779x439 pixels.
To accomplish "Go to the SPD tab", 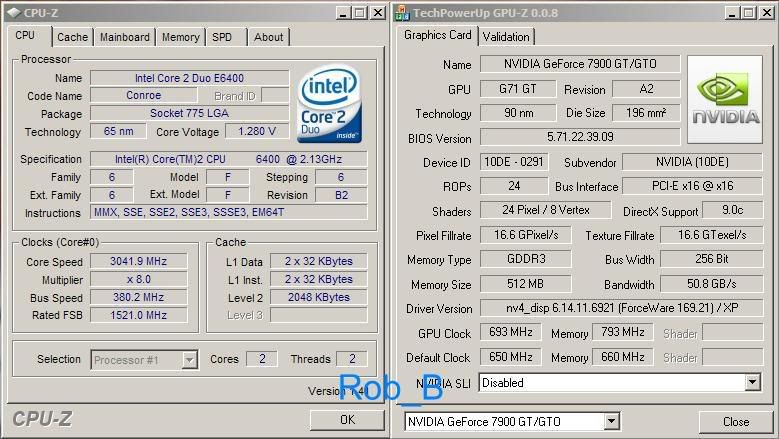I will coord(222,37).
